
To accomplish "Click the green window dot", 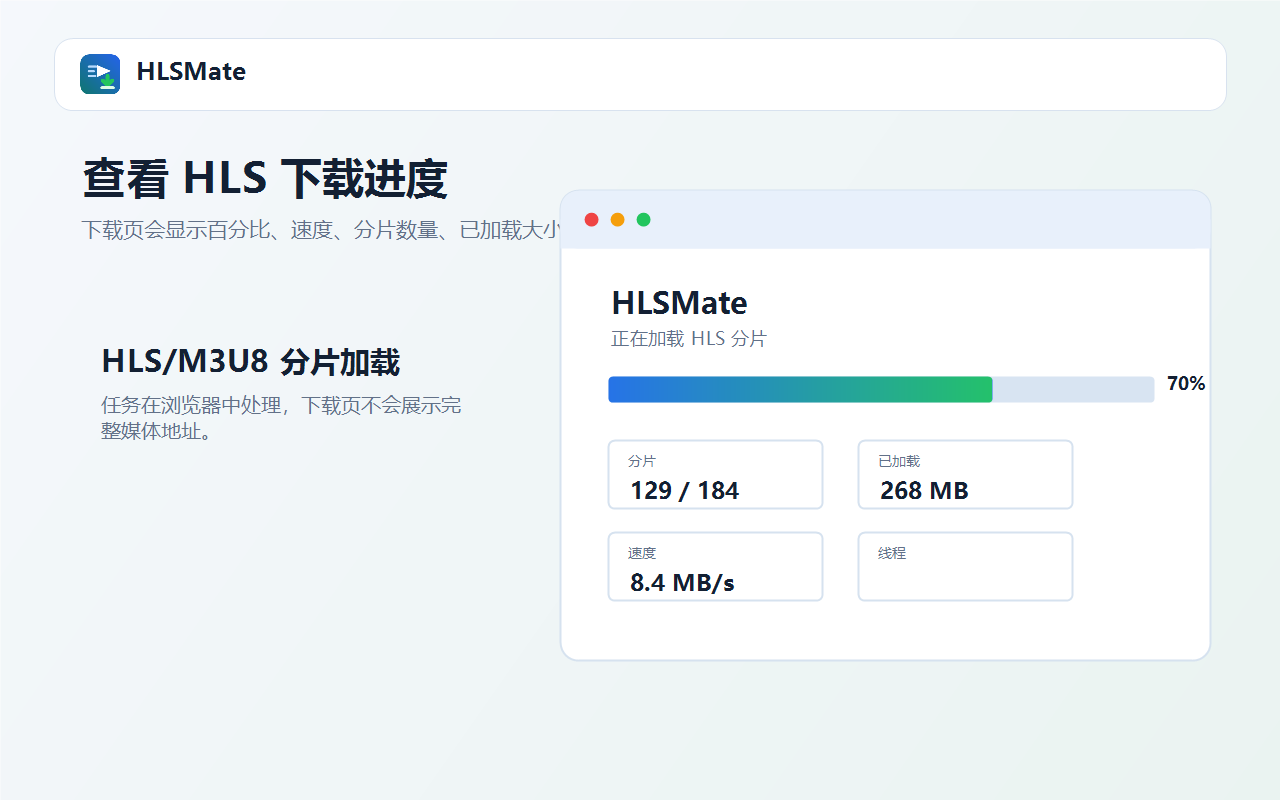I will [x=644, y=220].
